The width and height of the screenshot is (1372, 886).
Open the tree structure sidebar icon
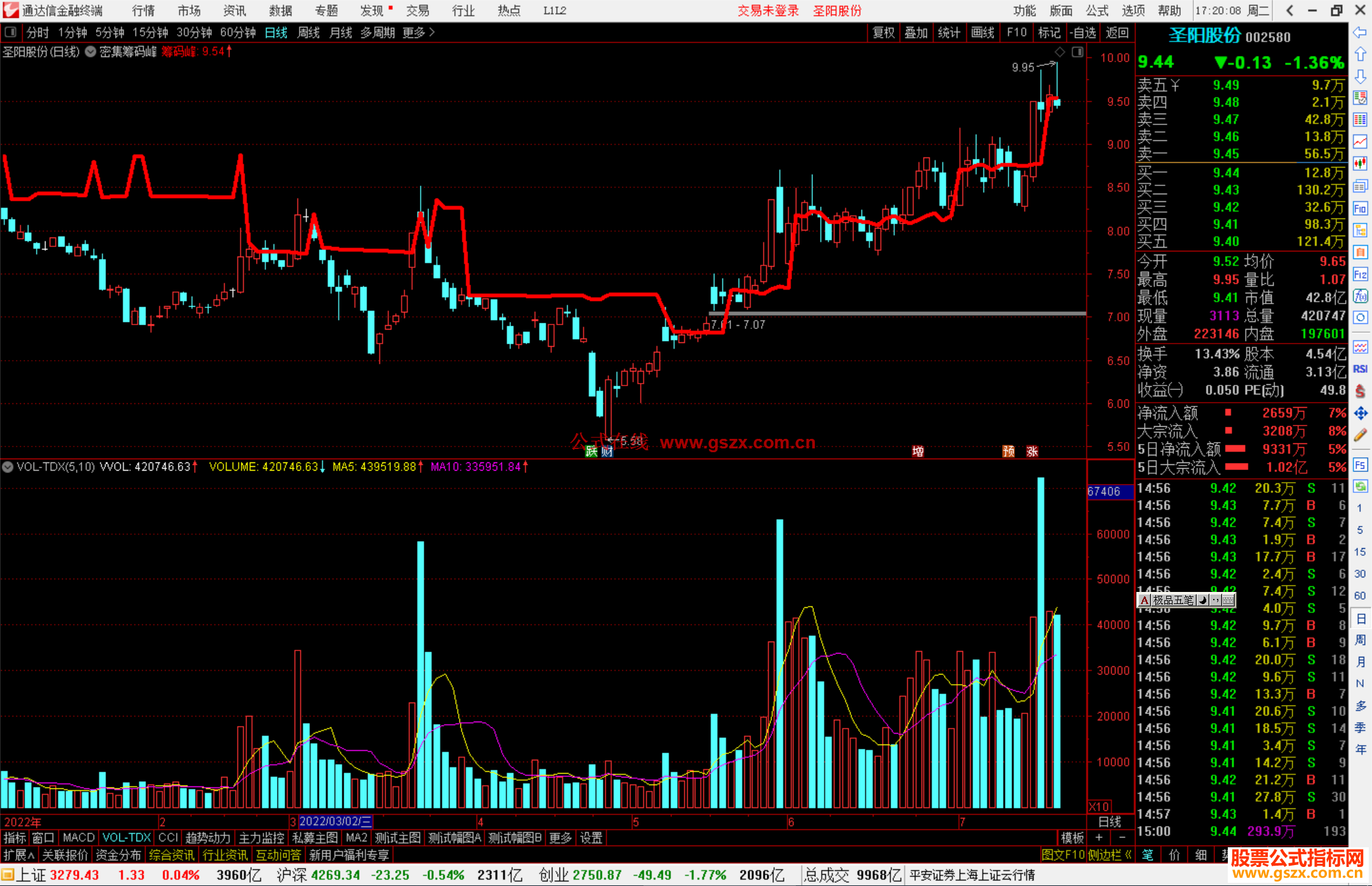(1360, 230)
